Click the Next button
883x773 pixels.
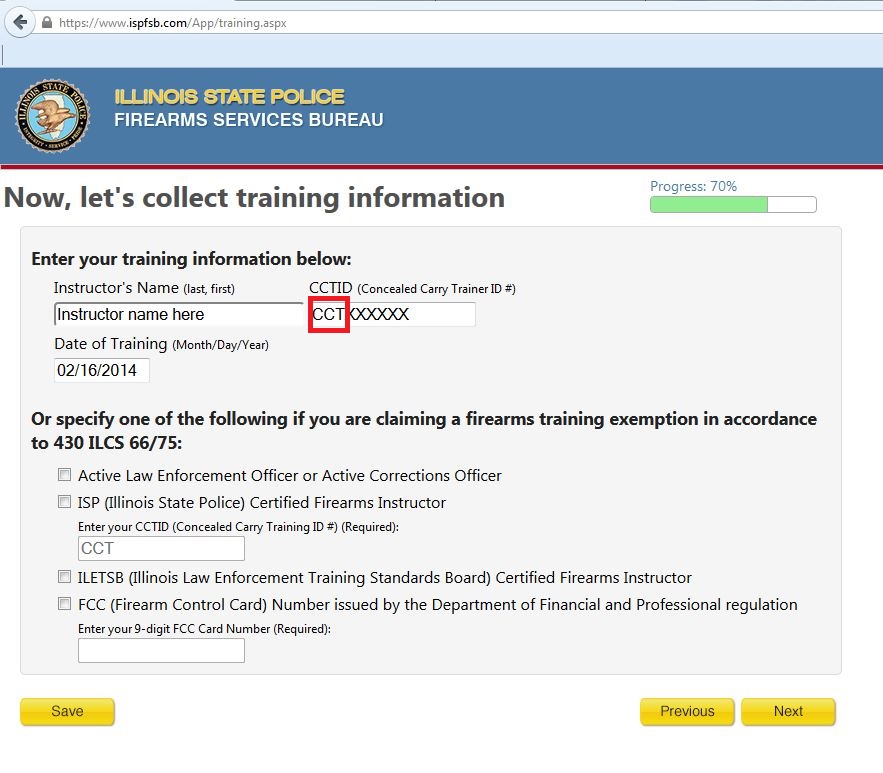pyautogui.click(x=789, y=711)
